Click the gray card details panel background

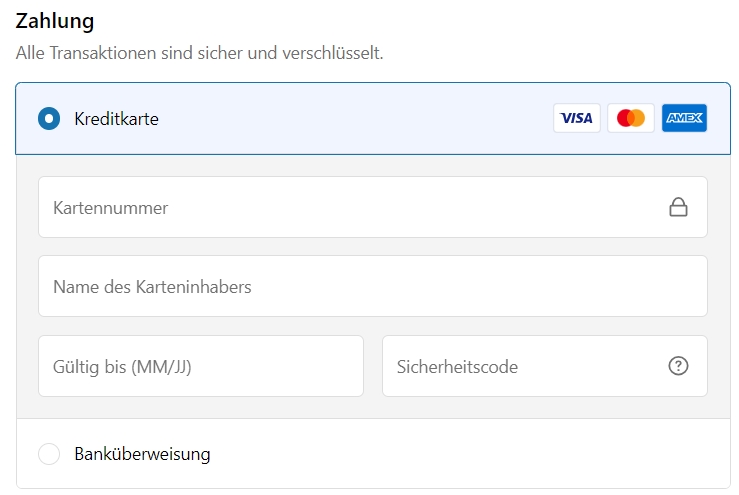click(x=373, y=246)
